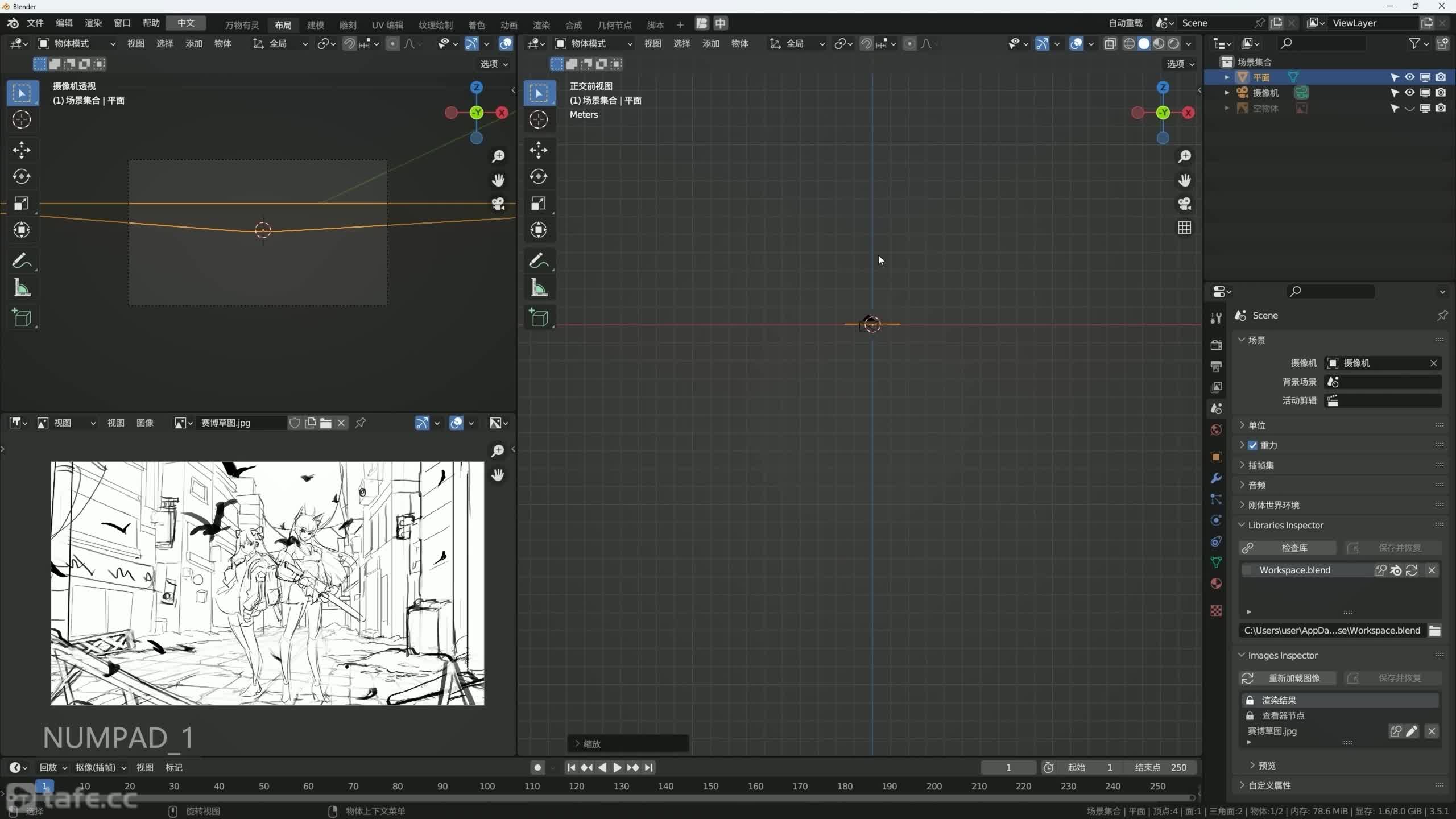Open the Material properties tab
This screenshot has height=819, width=1456.
(x=1216, y=584)
